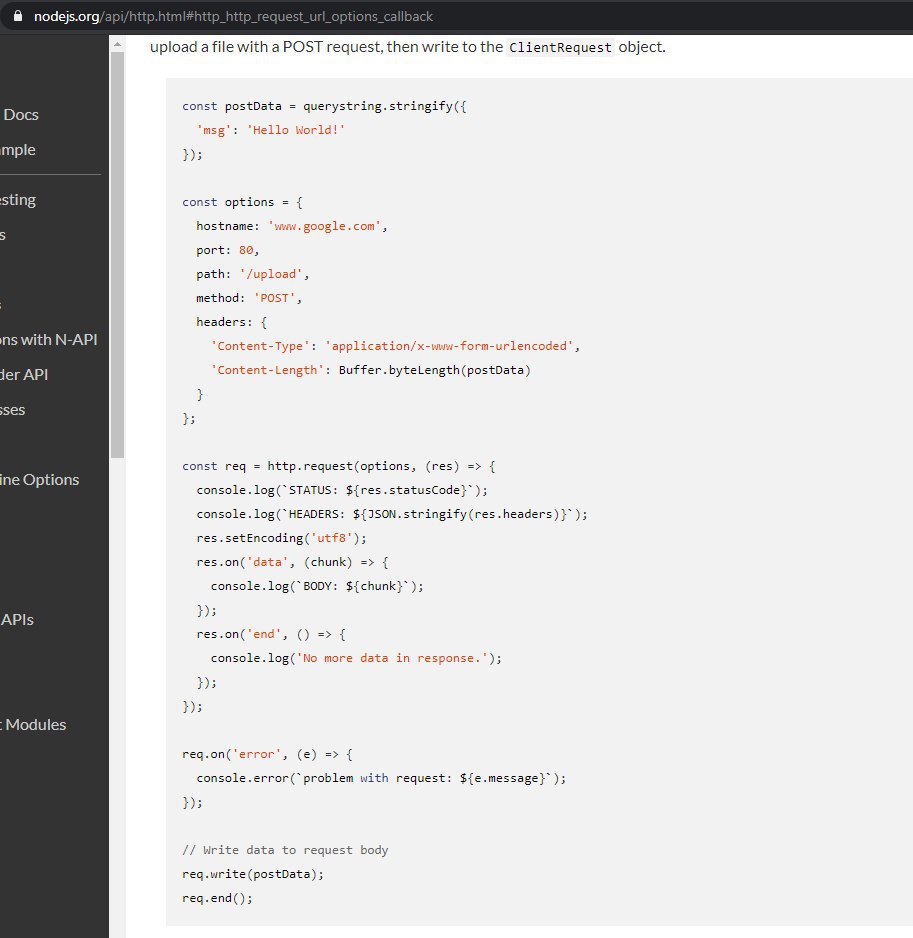Screen dimensions: 913x938
Task: Click the 'ClientRequest' inline code text
Action: tap(560, 47)
